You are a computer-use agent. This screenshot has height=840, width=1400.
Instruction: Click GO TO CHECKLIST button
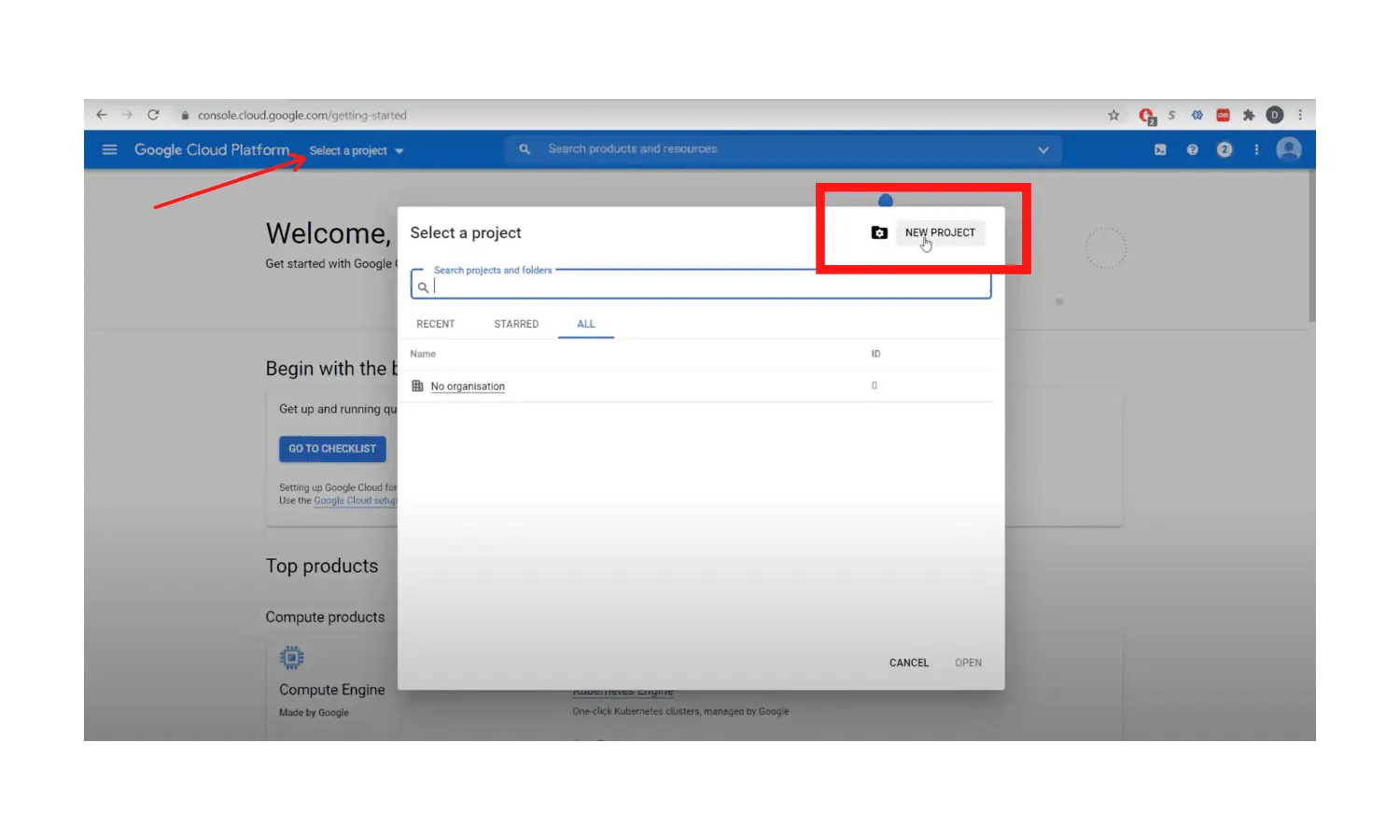332,449
